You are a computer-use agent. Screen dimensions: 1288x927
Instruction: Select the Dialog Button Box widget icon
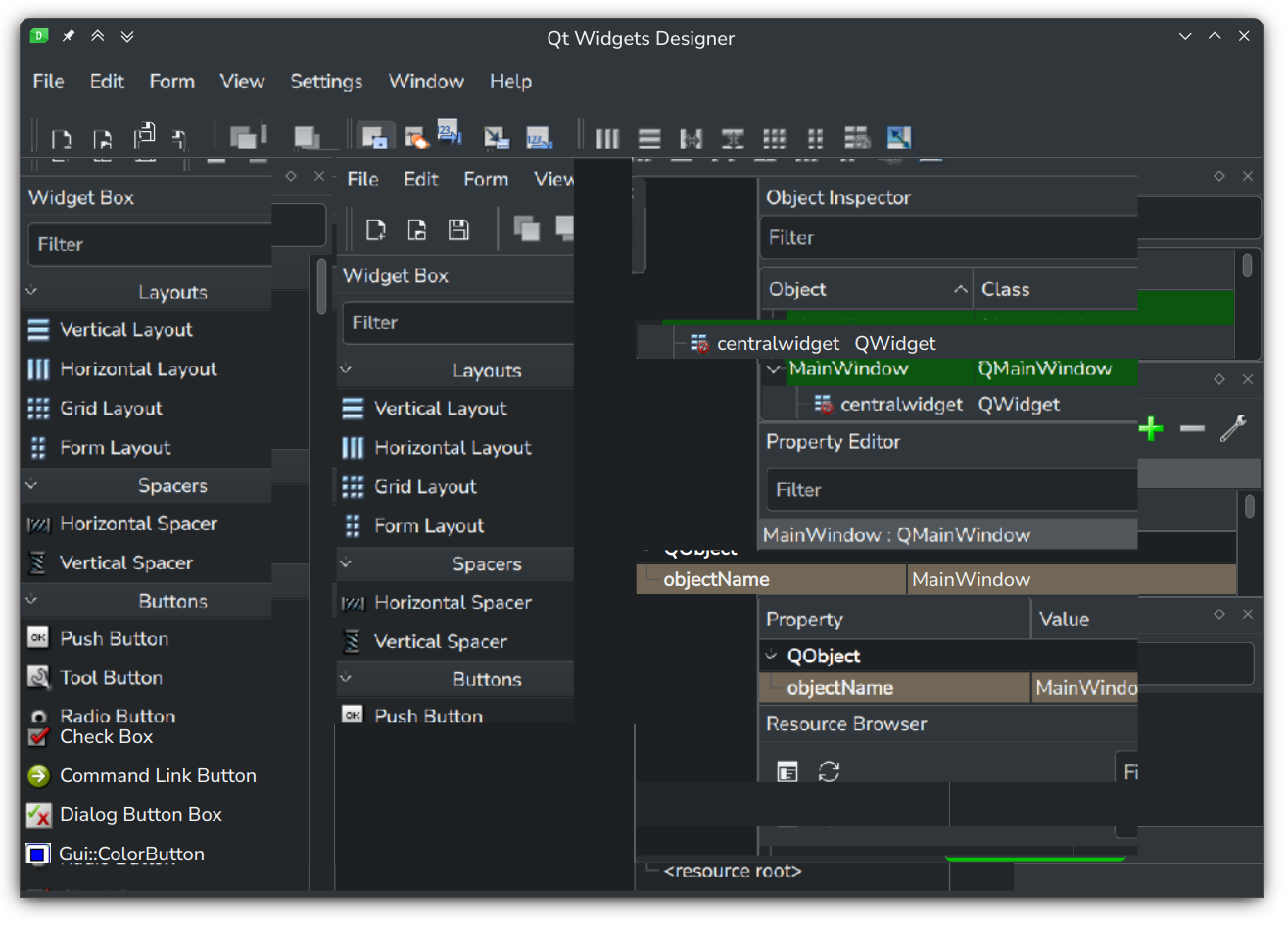point(38,814)
